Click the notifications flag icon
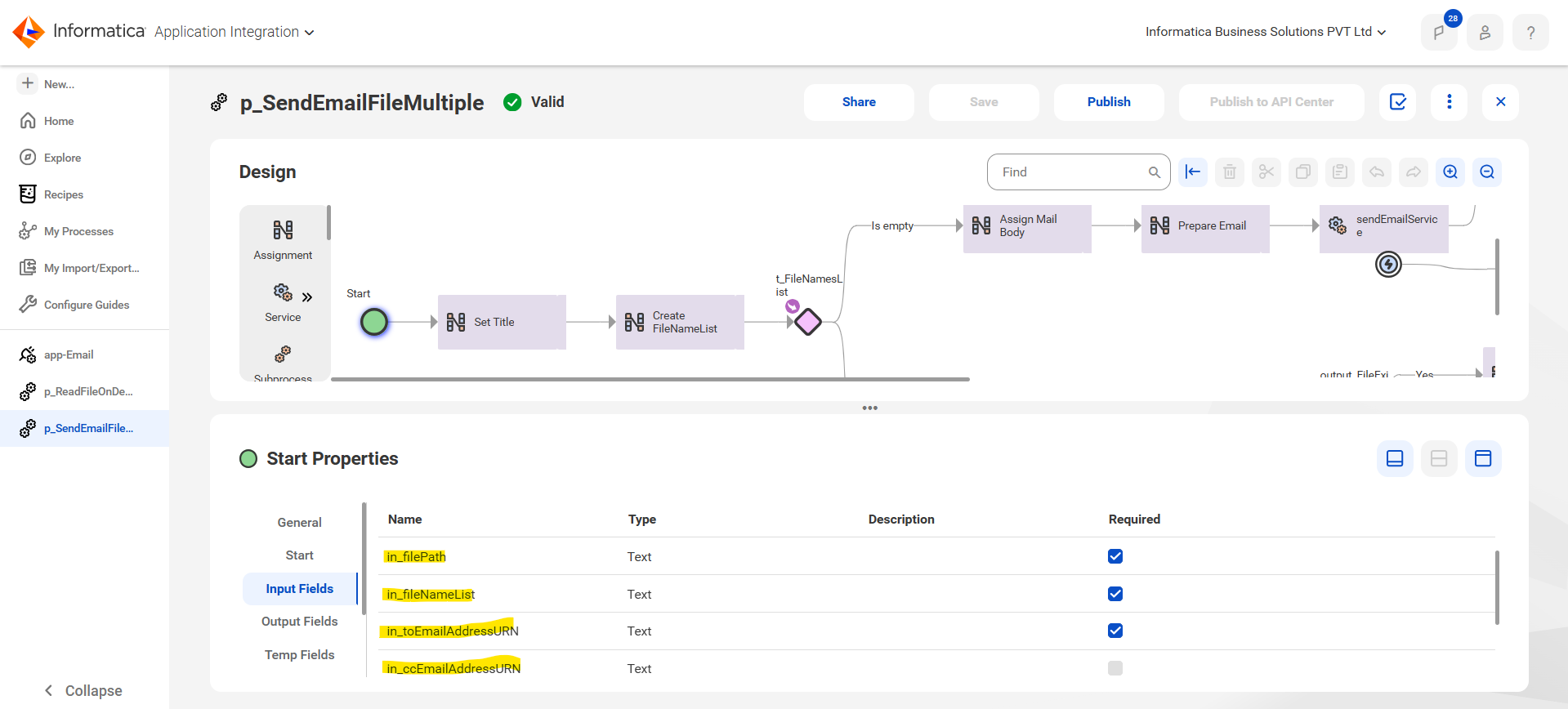 tap(1438, 33)
